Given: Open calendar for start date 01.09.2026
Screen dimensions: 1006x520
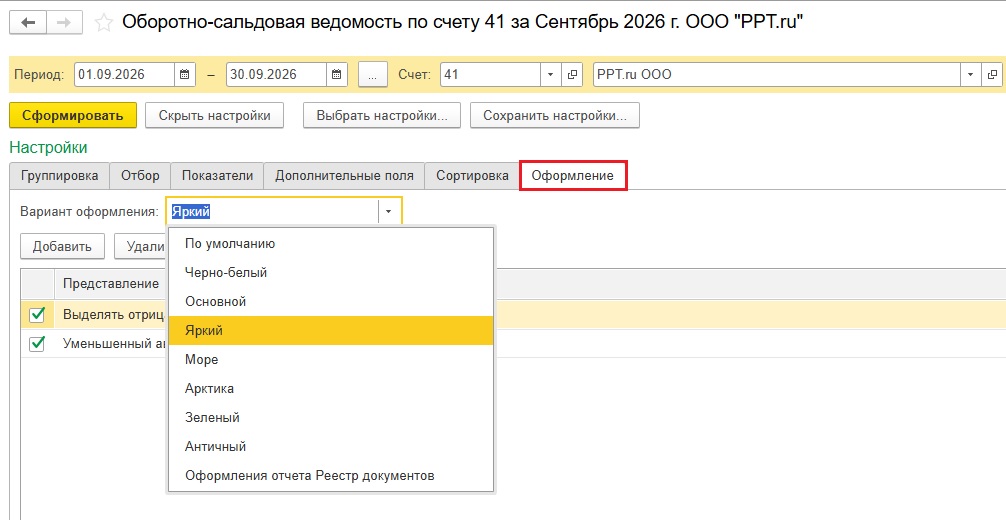Looking at the screenshot, I should click(185, 74).
